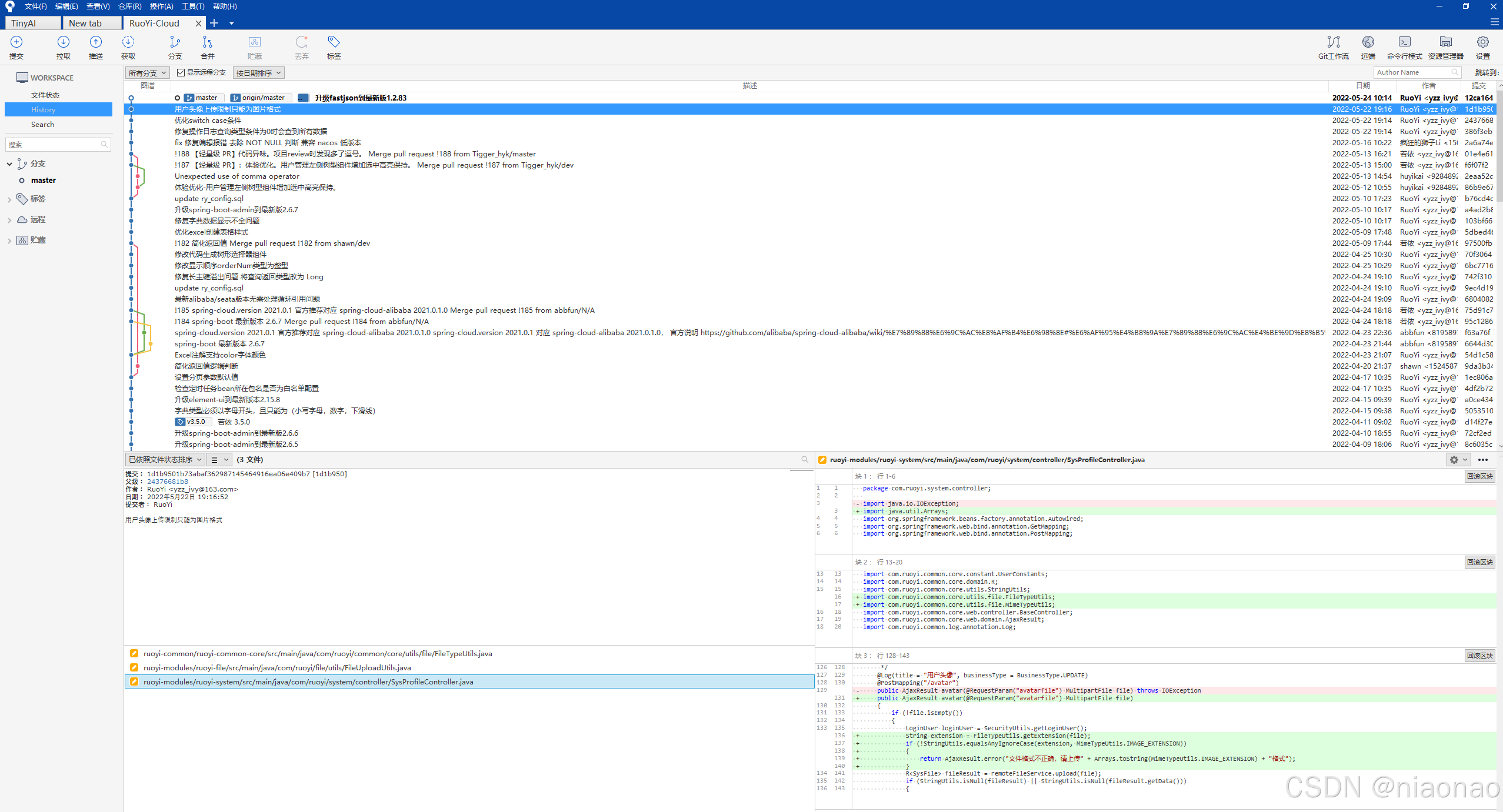Toggle the 显示远程分支 checkbox
Image resolution: width=1503 pixels, height=812 pixels.
(181, 72)
